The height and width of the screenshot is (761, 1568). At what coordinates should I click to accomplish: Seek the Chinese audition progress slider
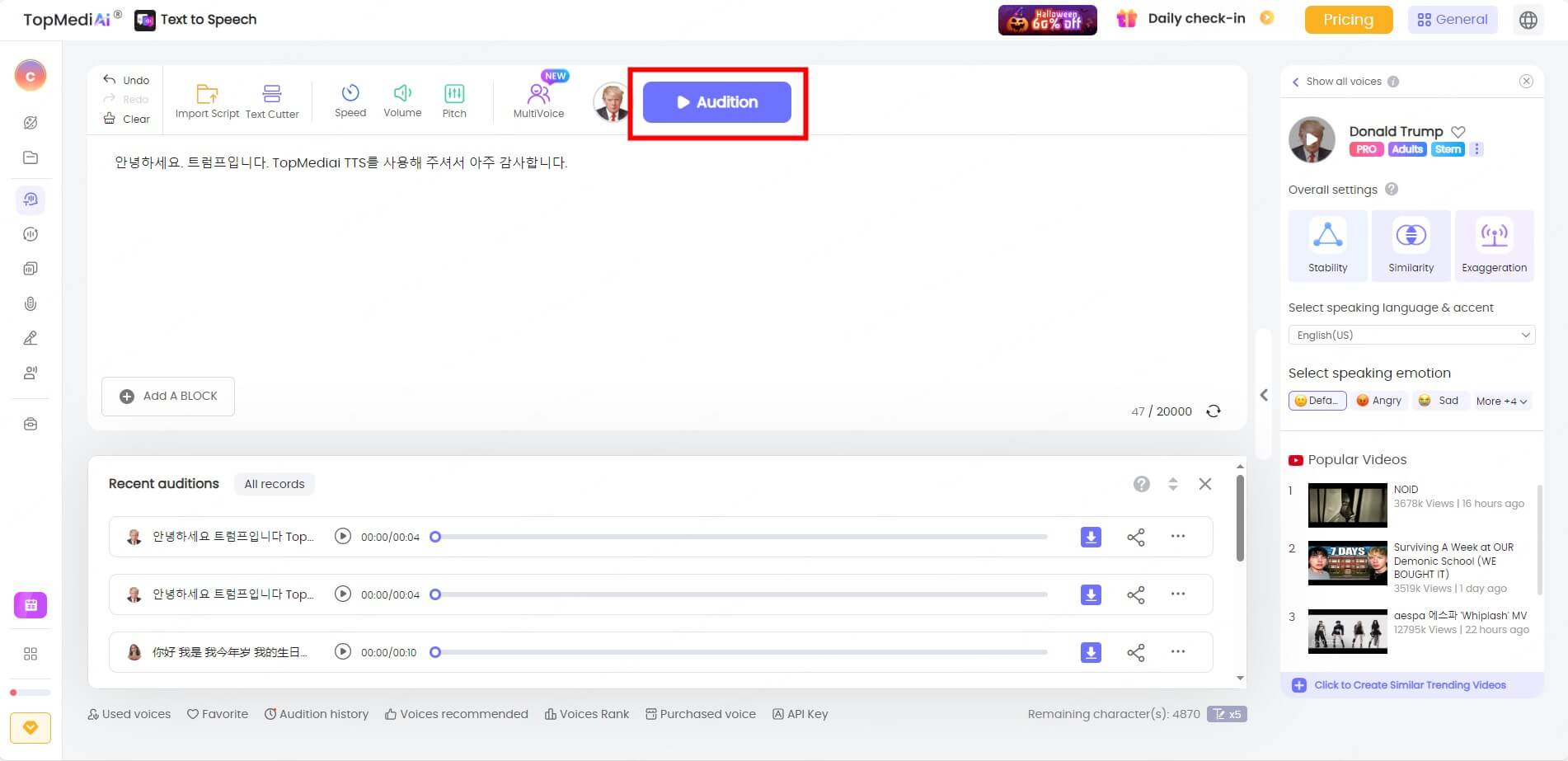[739, 652]
